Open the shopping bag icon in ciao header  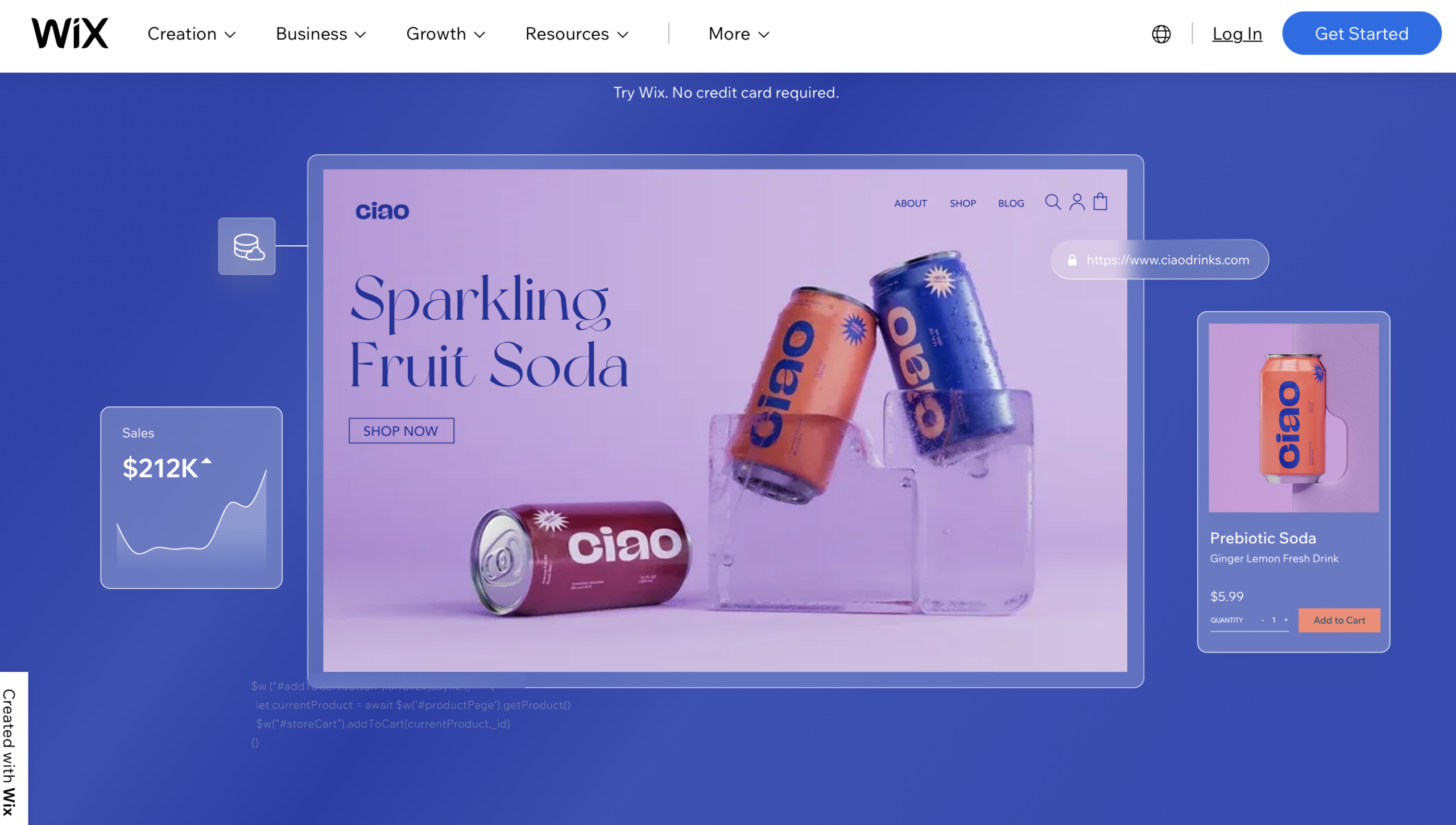[1101, 201]
